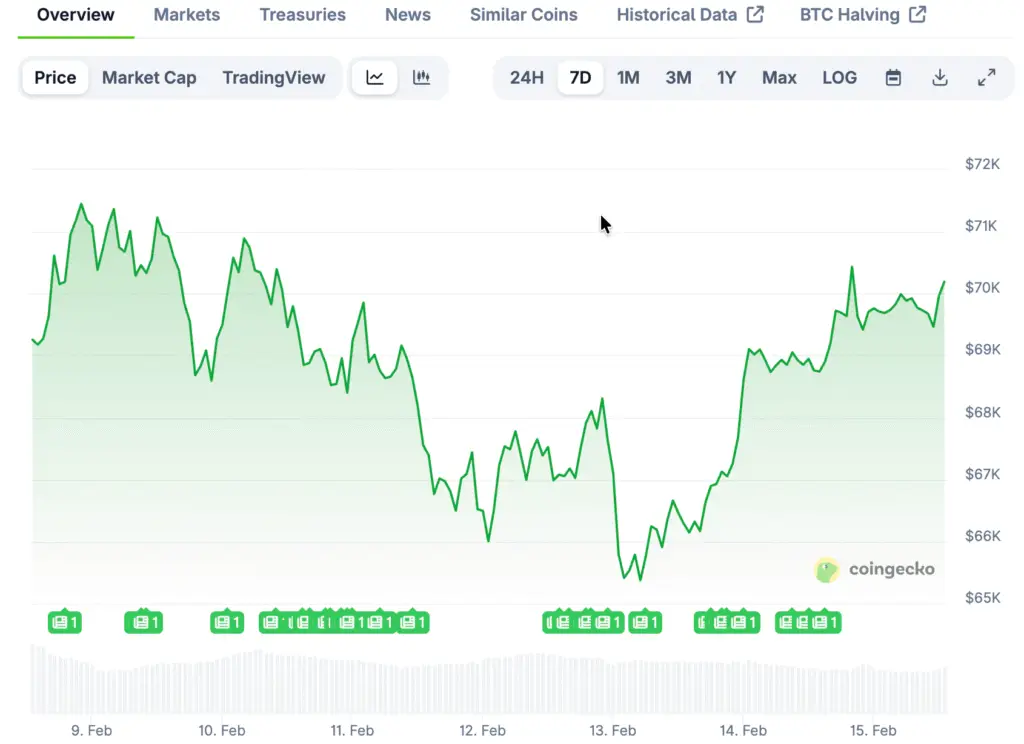Switch to candlestick chart icon
The height and width of the screenshot is (744, 1024).
point(421,78)
